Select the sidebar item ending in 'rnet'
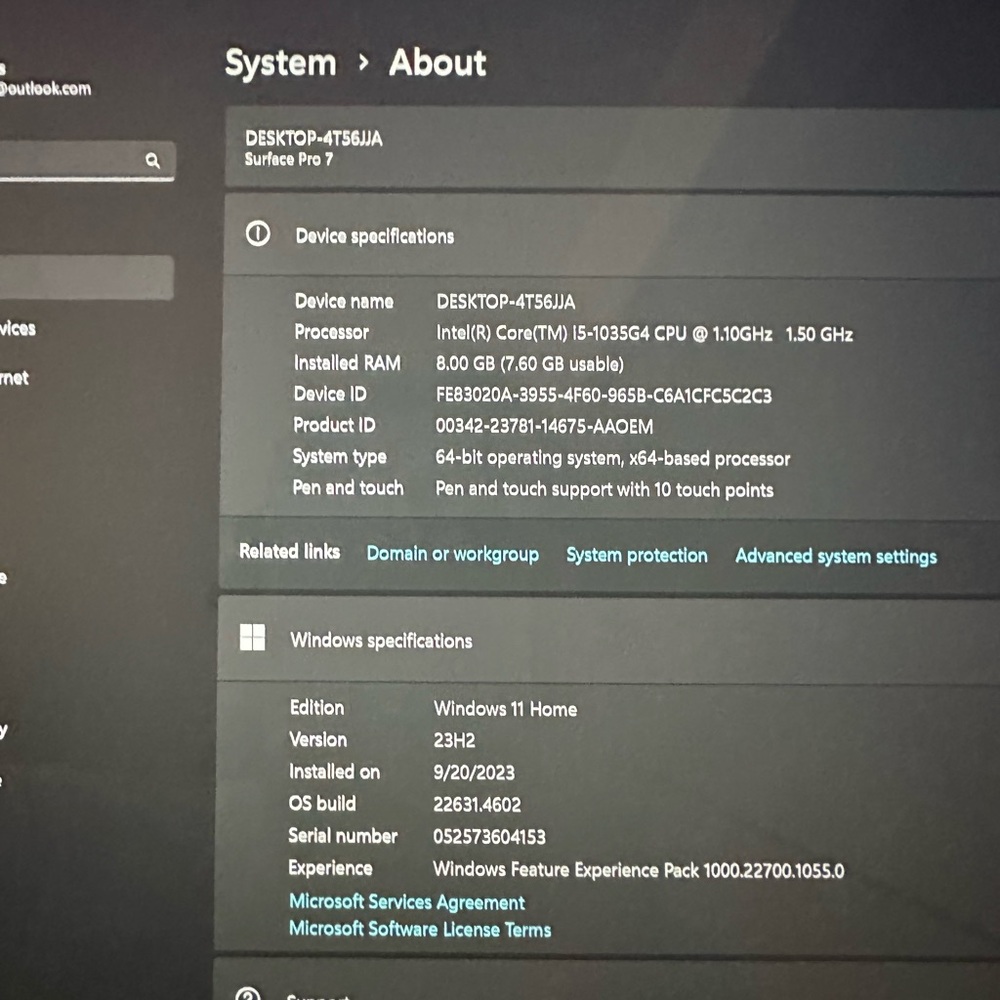This screenshot has width=1000, height=1000. 15,378
